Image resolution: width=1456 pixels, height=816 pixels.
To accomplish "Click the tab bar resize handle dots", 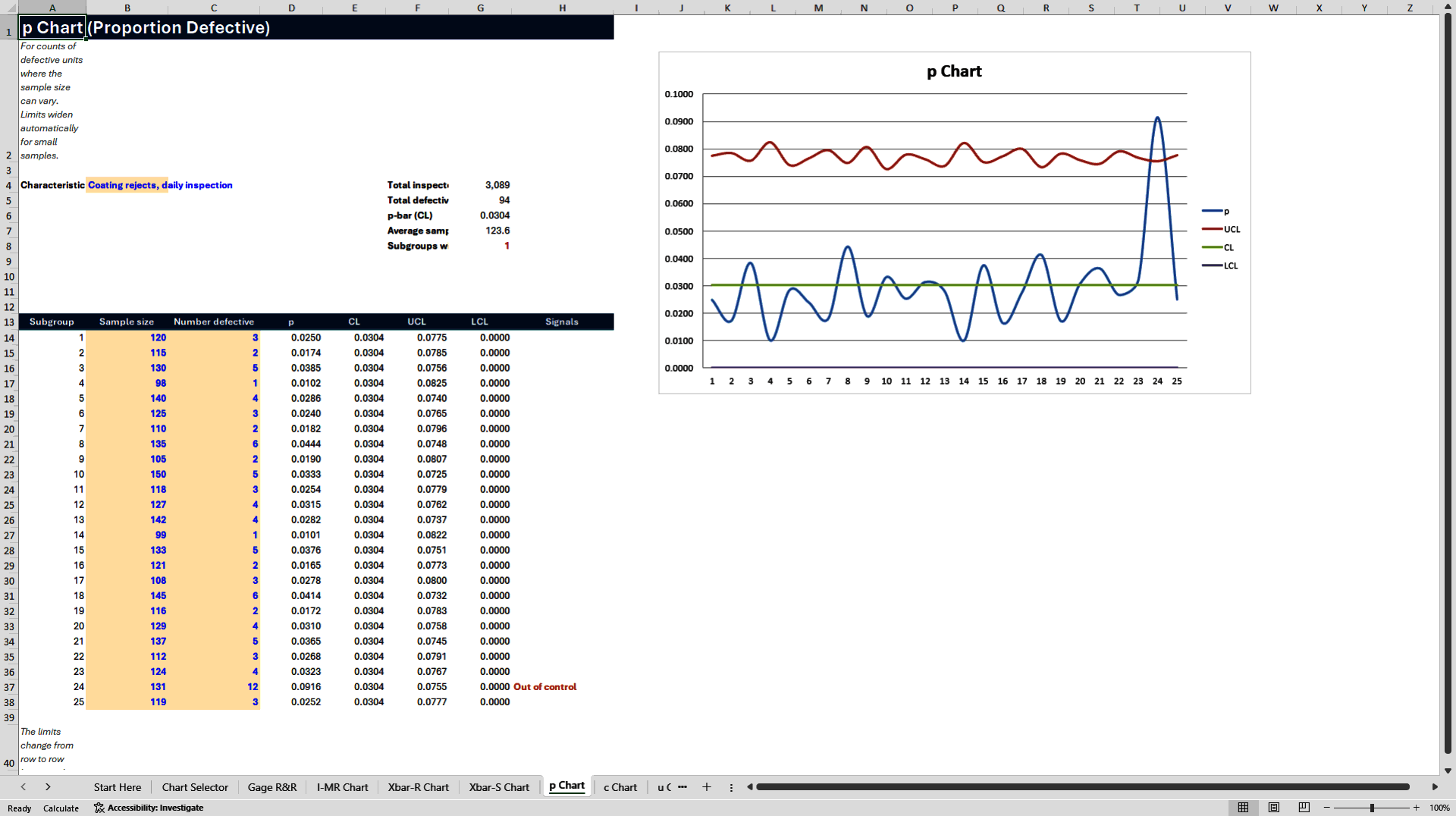I will pos(731,787).
